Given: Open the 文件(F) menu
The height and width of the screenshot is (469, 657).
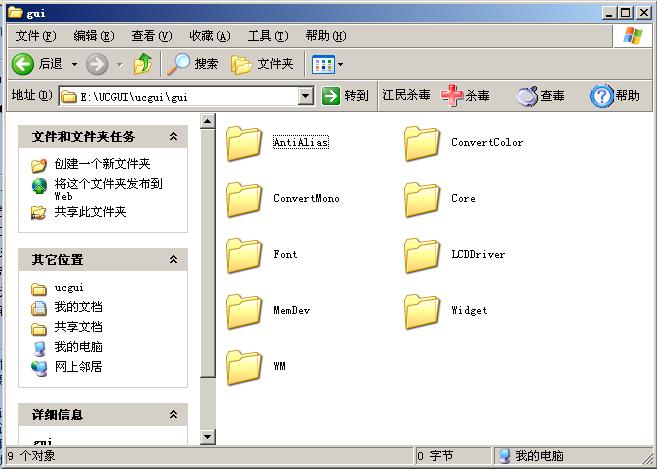Looking at the screenshot, I should point(36,36).
